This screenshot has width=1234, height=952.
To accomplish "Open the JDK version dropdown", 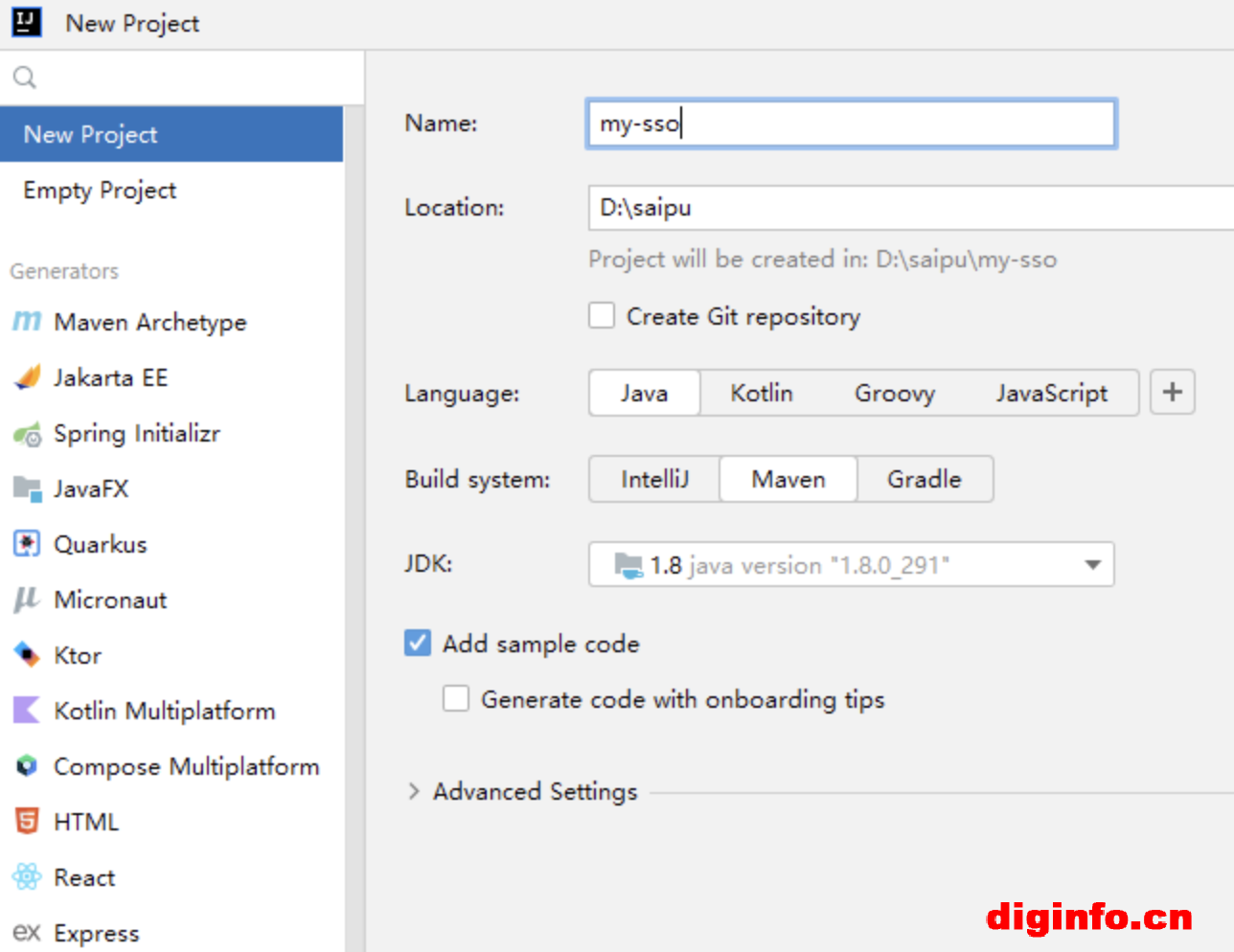I will coord(1092,565).
